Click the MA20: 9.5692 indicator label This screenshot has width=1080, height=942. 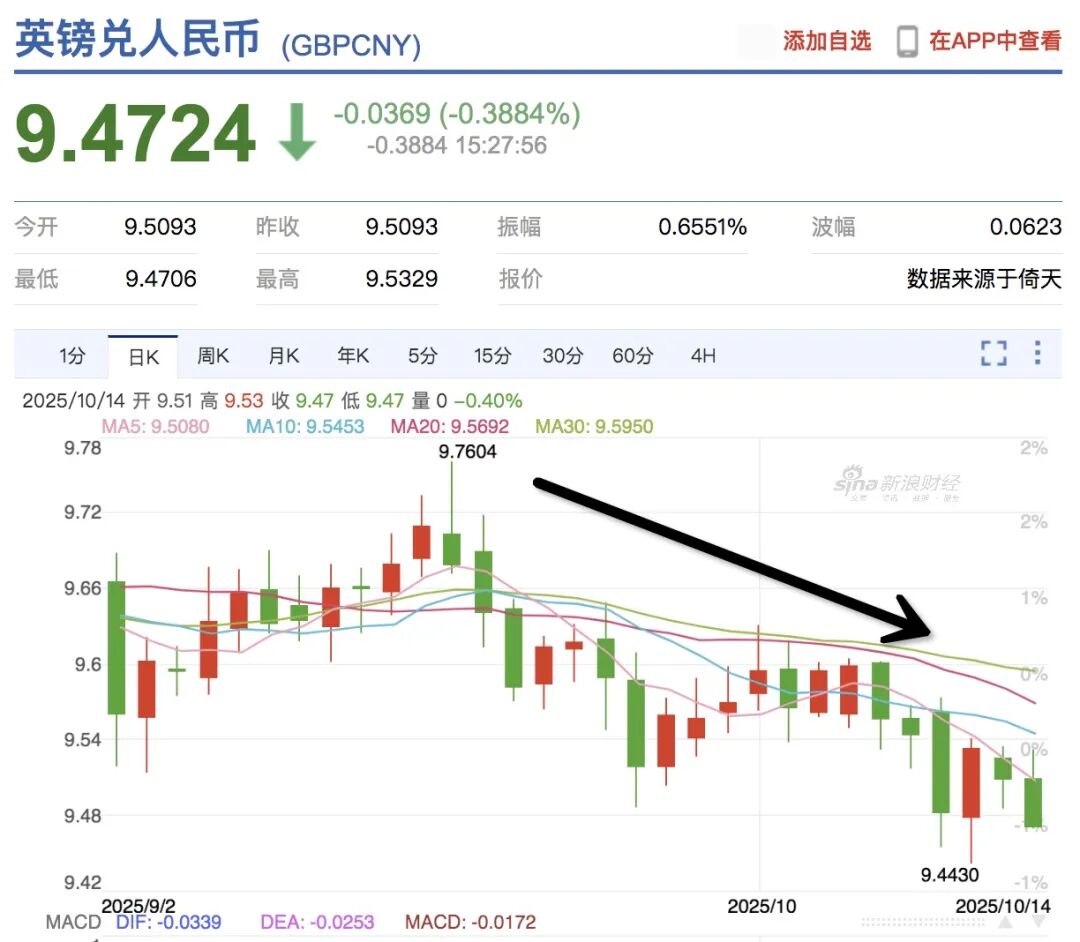point(449,426)
